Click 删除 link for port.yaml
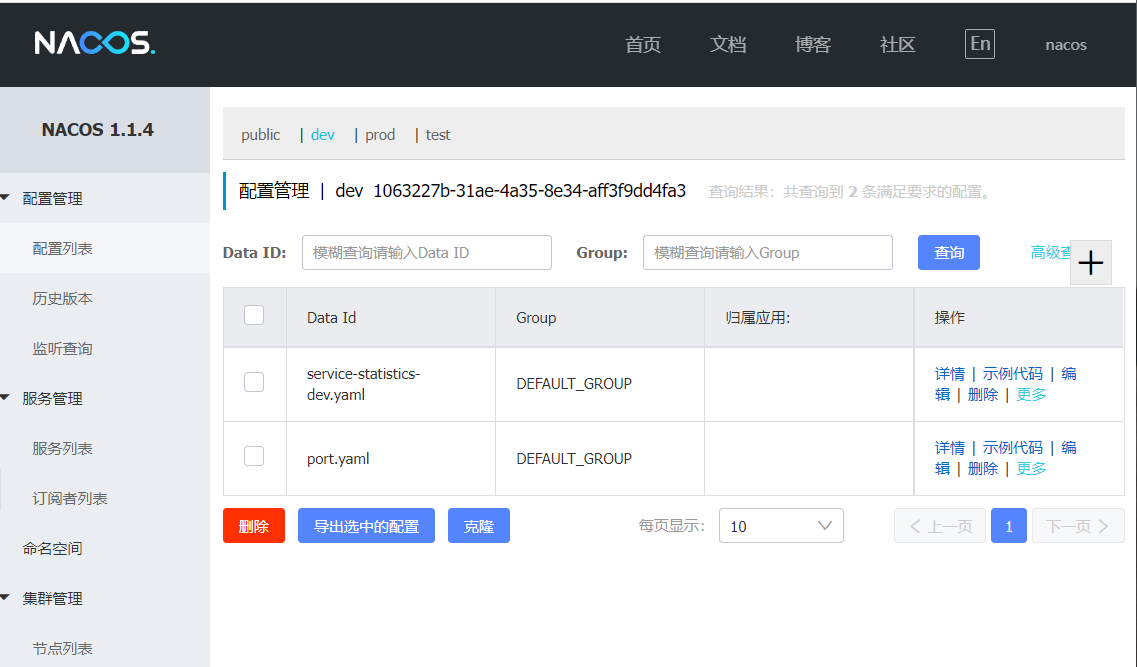Viewport: 1137px width, 667px height. 983,468
